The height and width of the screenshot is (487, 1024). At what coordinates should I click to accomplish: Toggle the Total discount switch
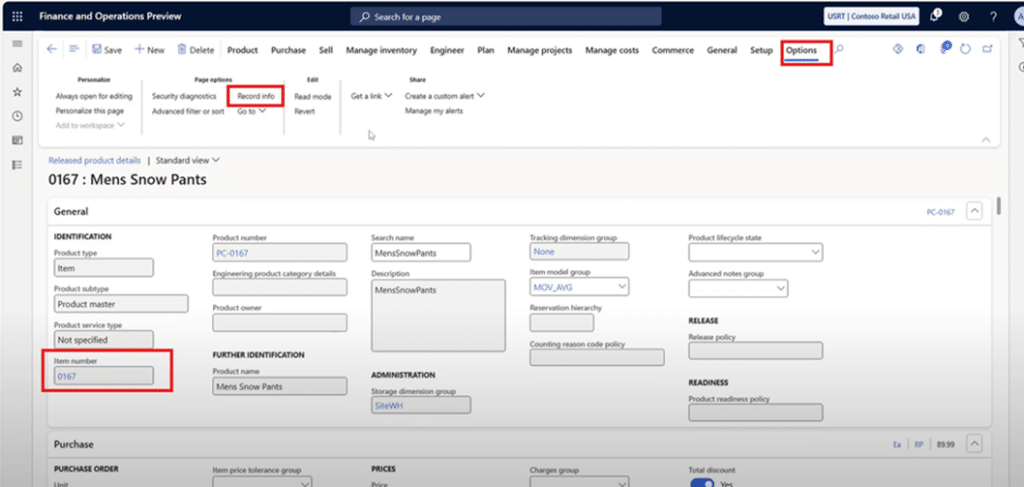click(703, 484)
